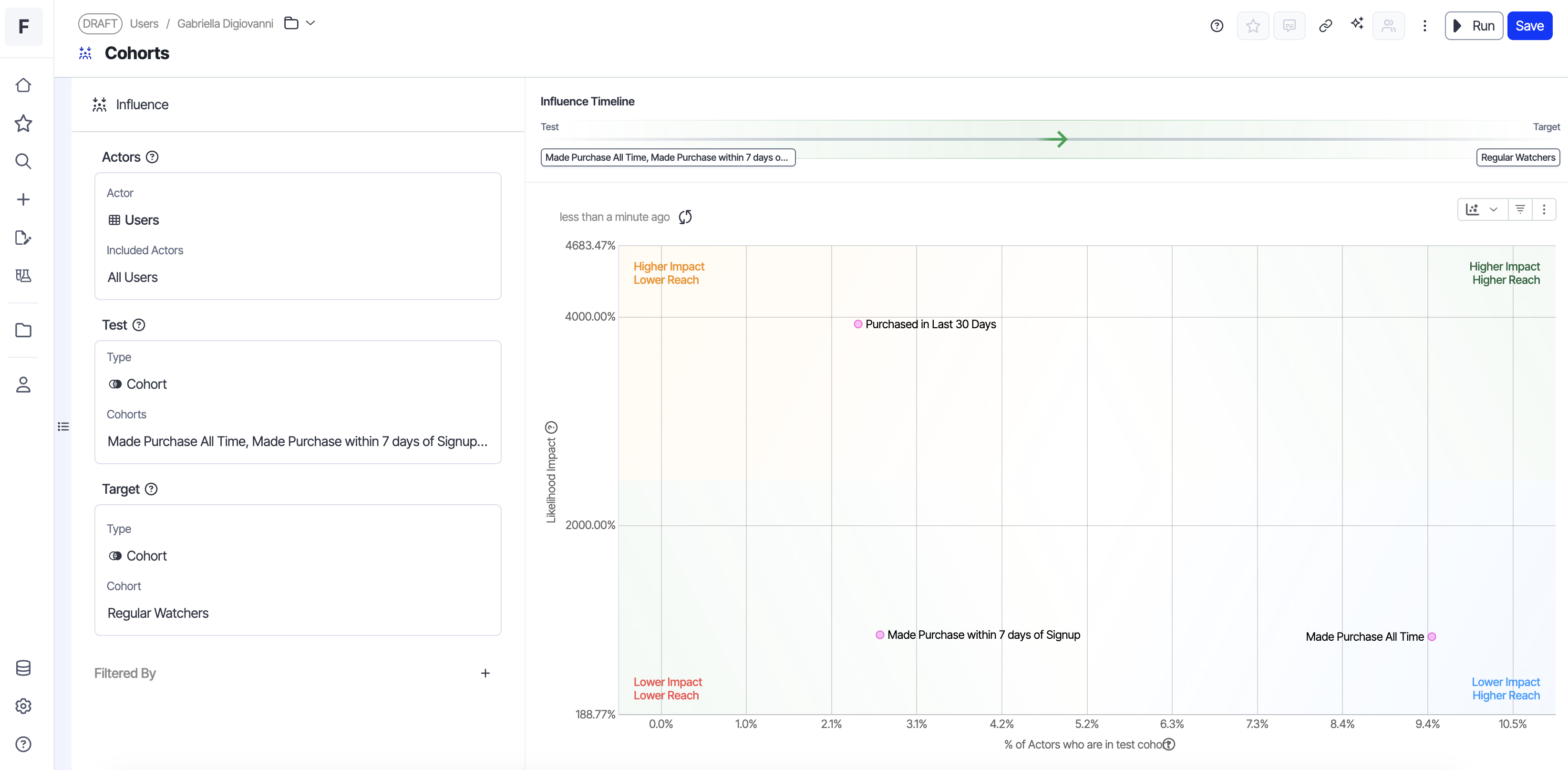Click the blue Save button
Screen dimensions: 1568x770
click(1529, 26)
